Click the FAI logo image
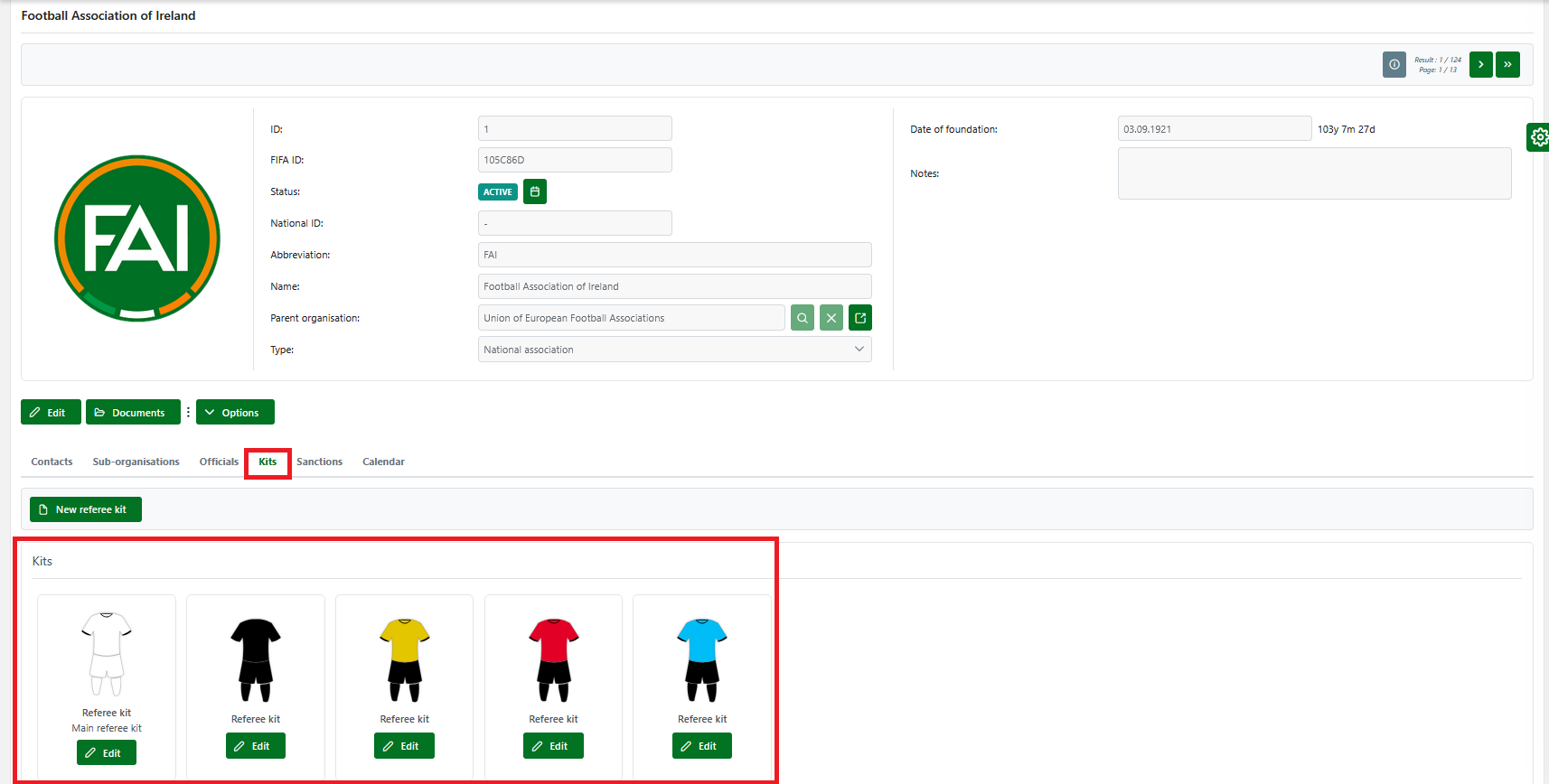Image resolution: width=1549 pixels, height=784 pixels. (137, 238)
